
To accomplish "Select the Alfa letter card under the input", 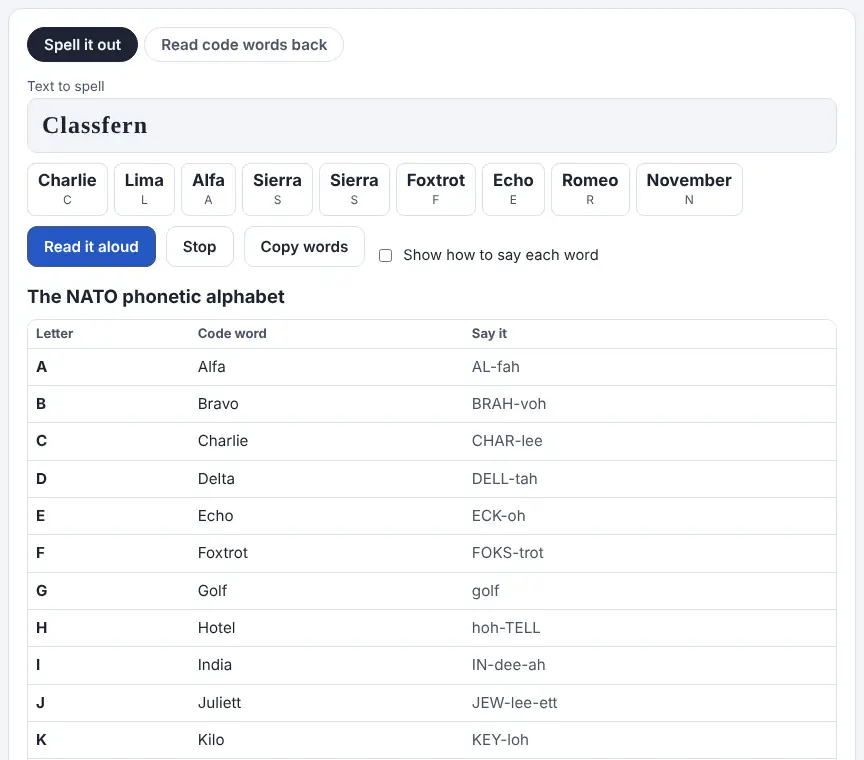I will pos(208,189).
